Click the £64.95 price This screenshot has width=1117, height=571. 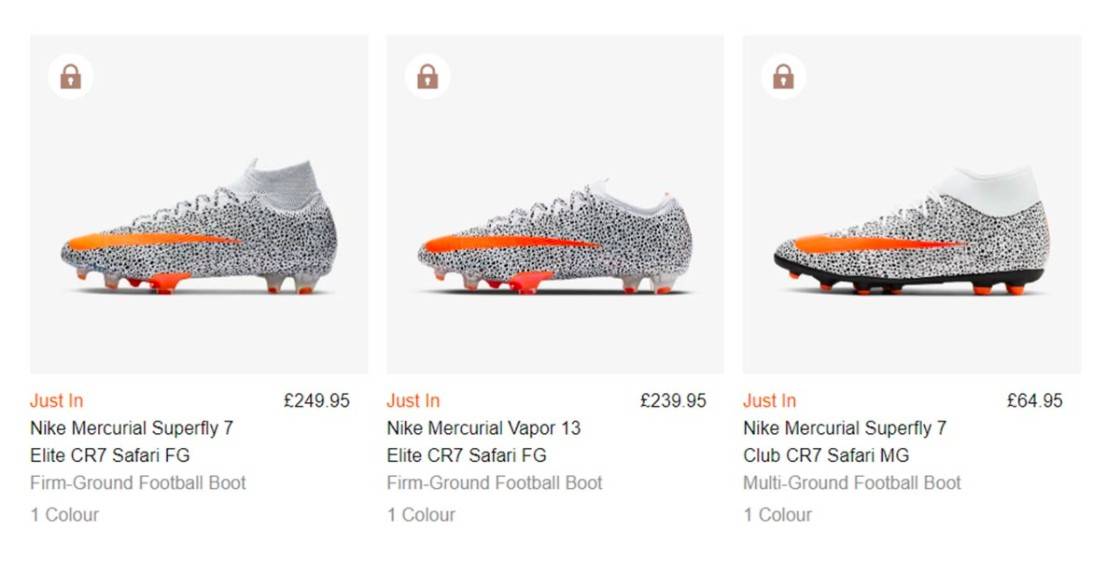coord(1034,401)
